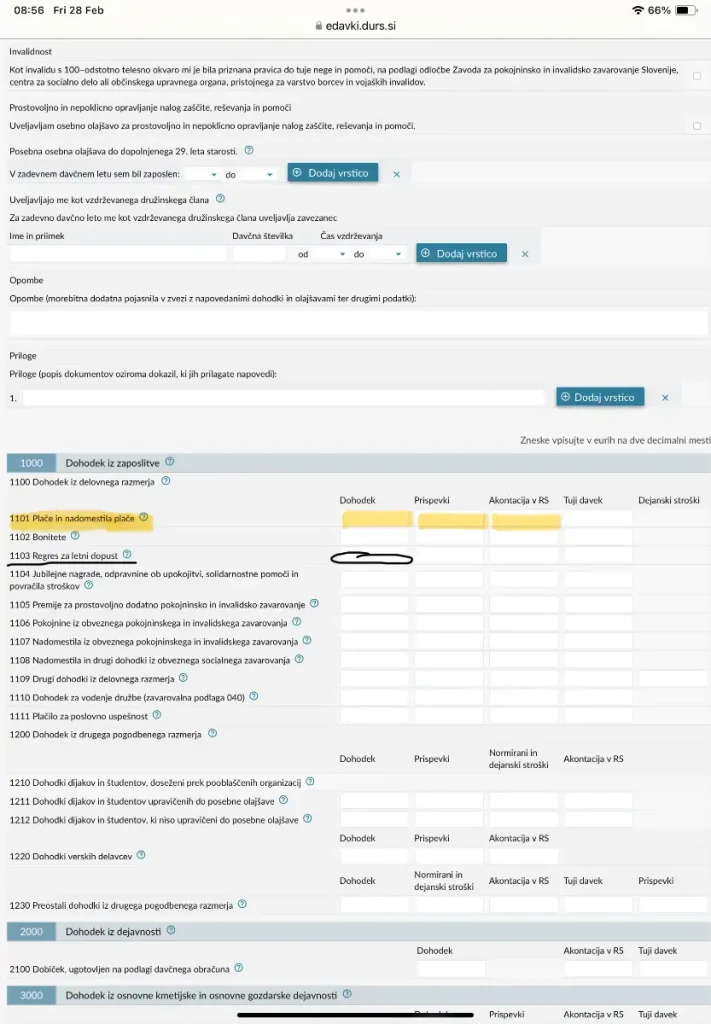Click help icon next to 1101 Plače in nadomestila plače
The height and width of the screenshot is (1024, 711).
(144, 518)
